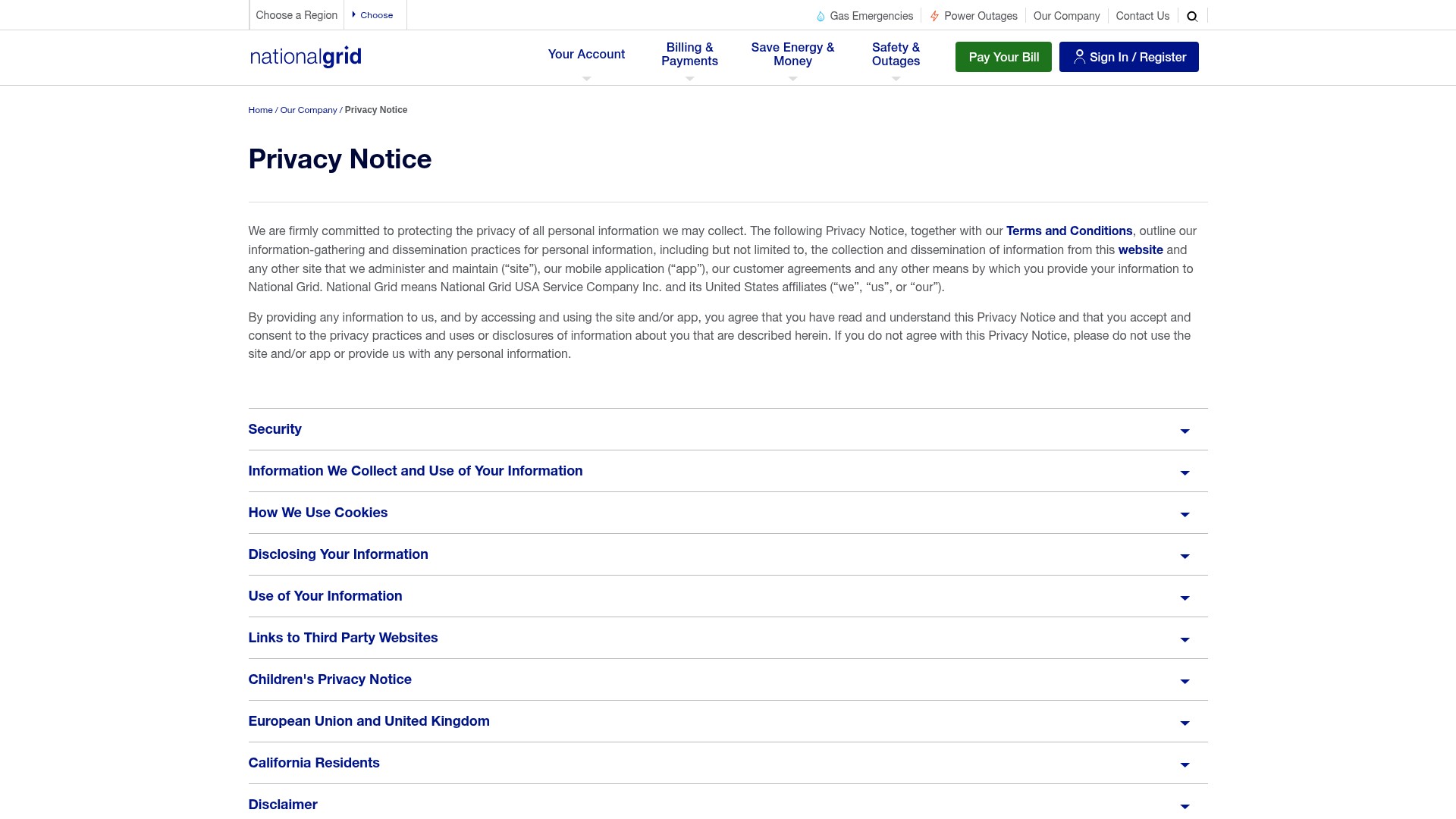
Task: Click the power outage lightning icon
Action: click(934, 16)
